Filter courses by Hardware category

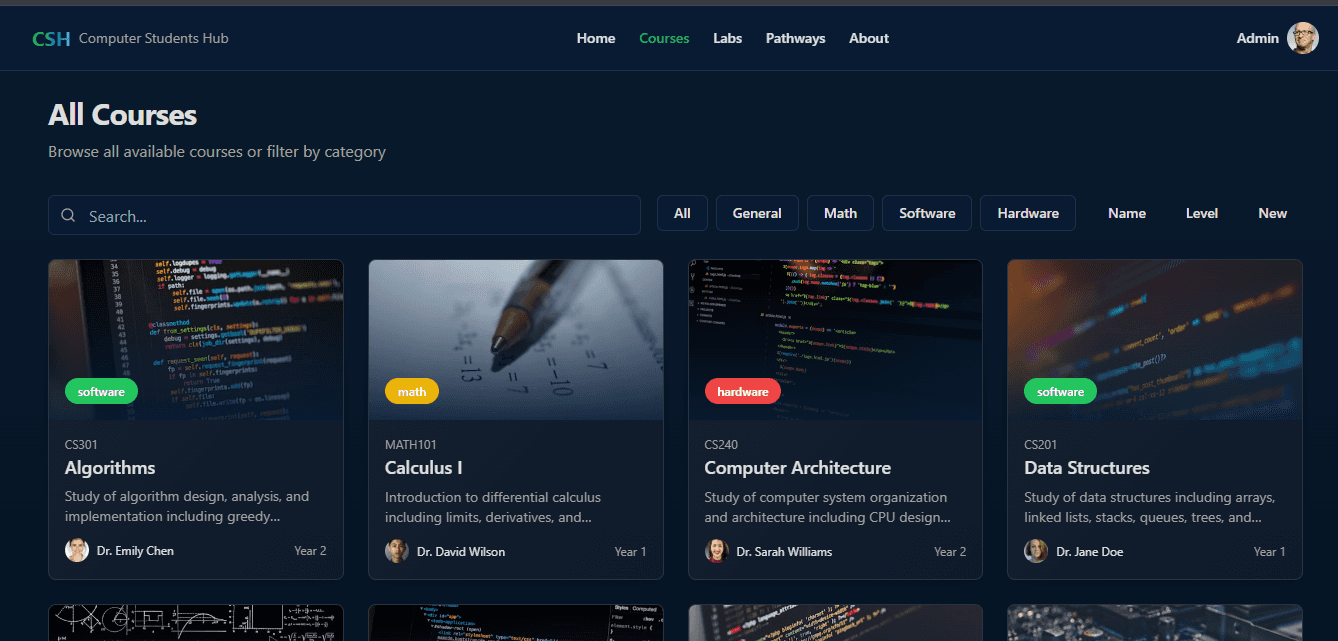click(1027, 213)
